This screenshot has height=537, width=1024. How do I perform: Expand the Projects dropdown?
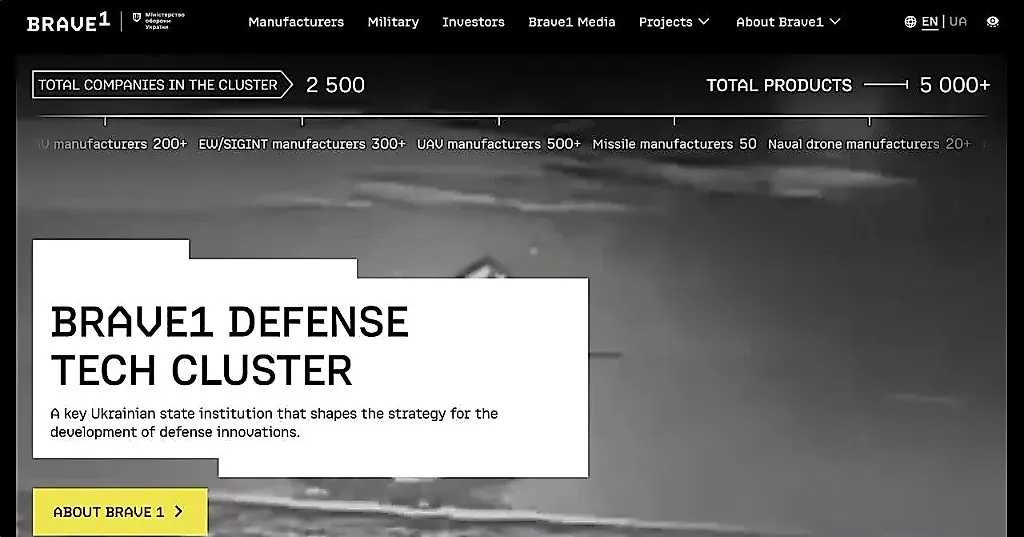674,22
